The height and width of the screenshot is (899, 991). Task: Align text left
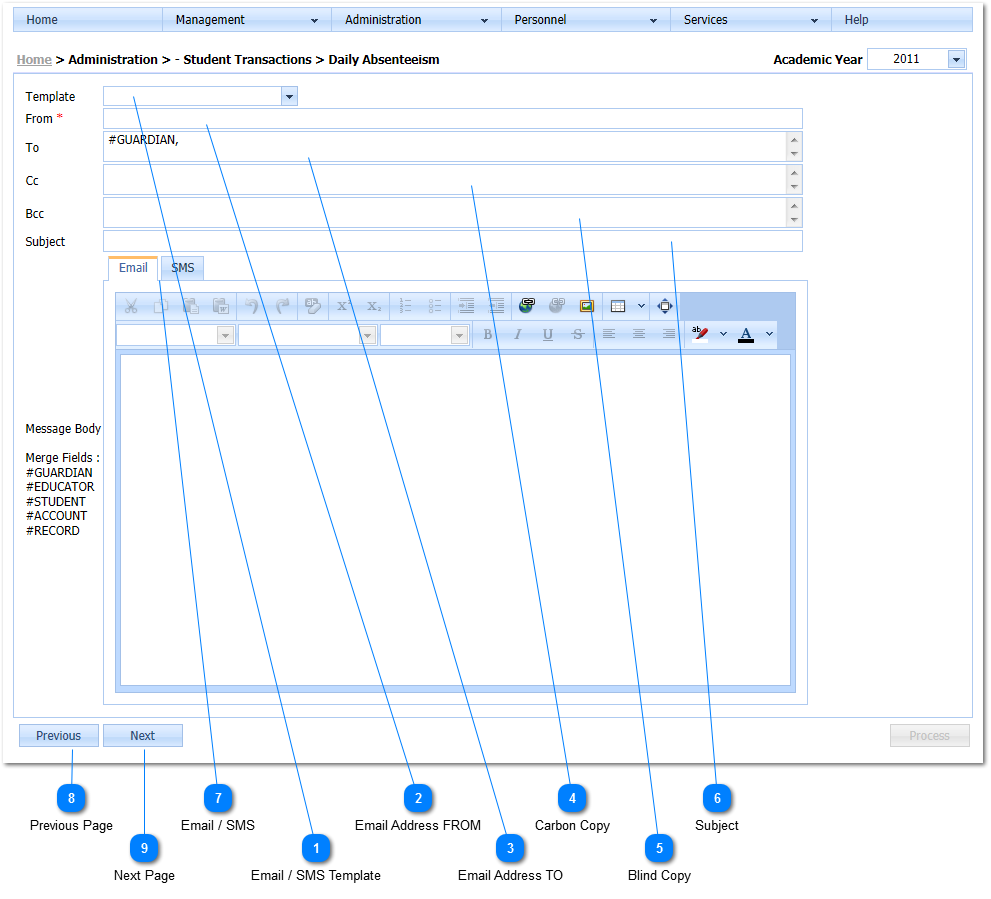click(609, 334)
